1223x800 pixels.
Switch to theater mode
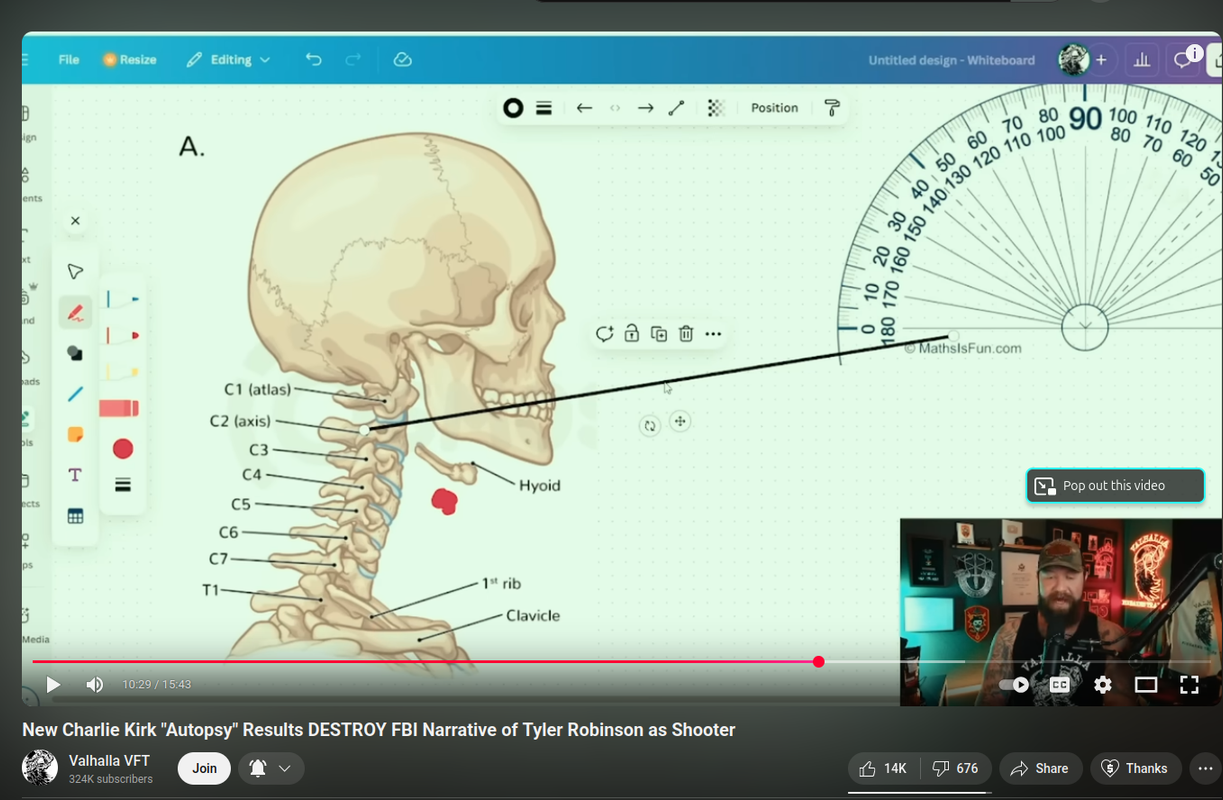[x=1146, y=685]
